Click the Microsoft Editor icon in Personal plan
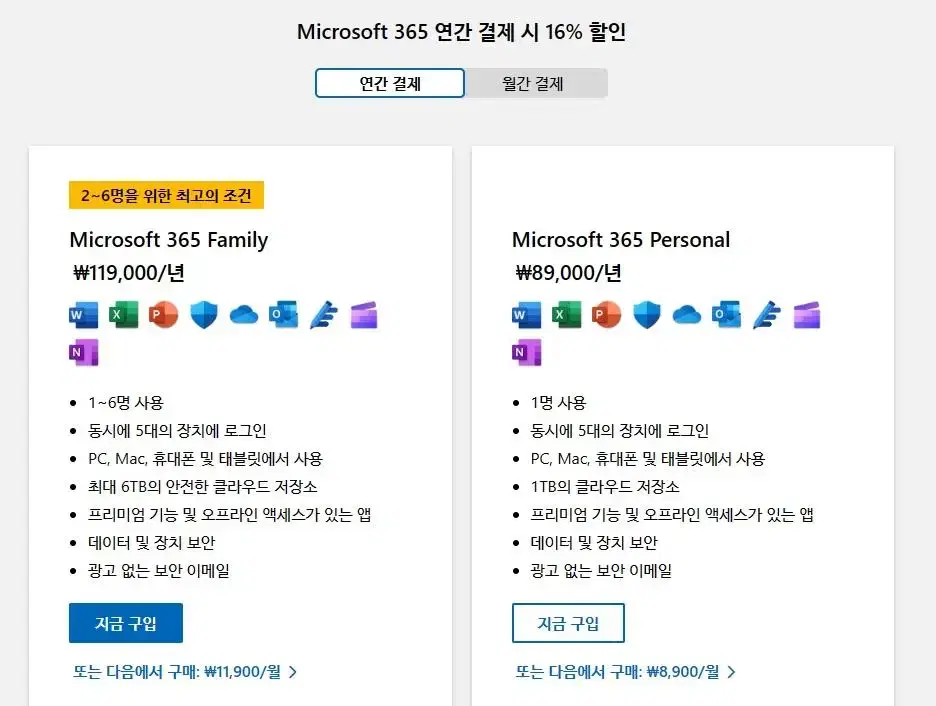 click(x=766, y=315)
